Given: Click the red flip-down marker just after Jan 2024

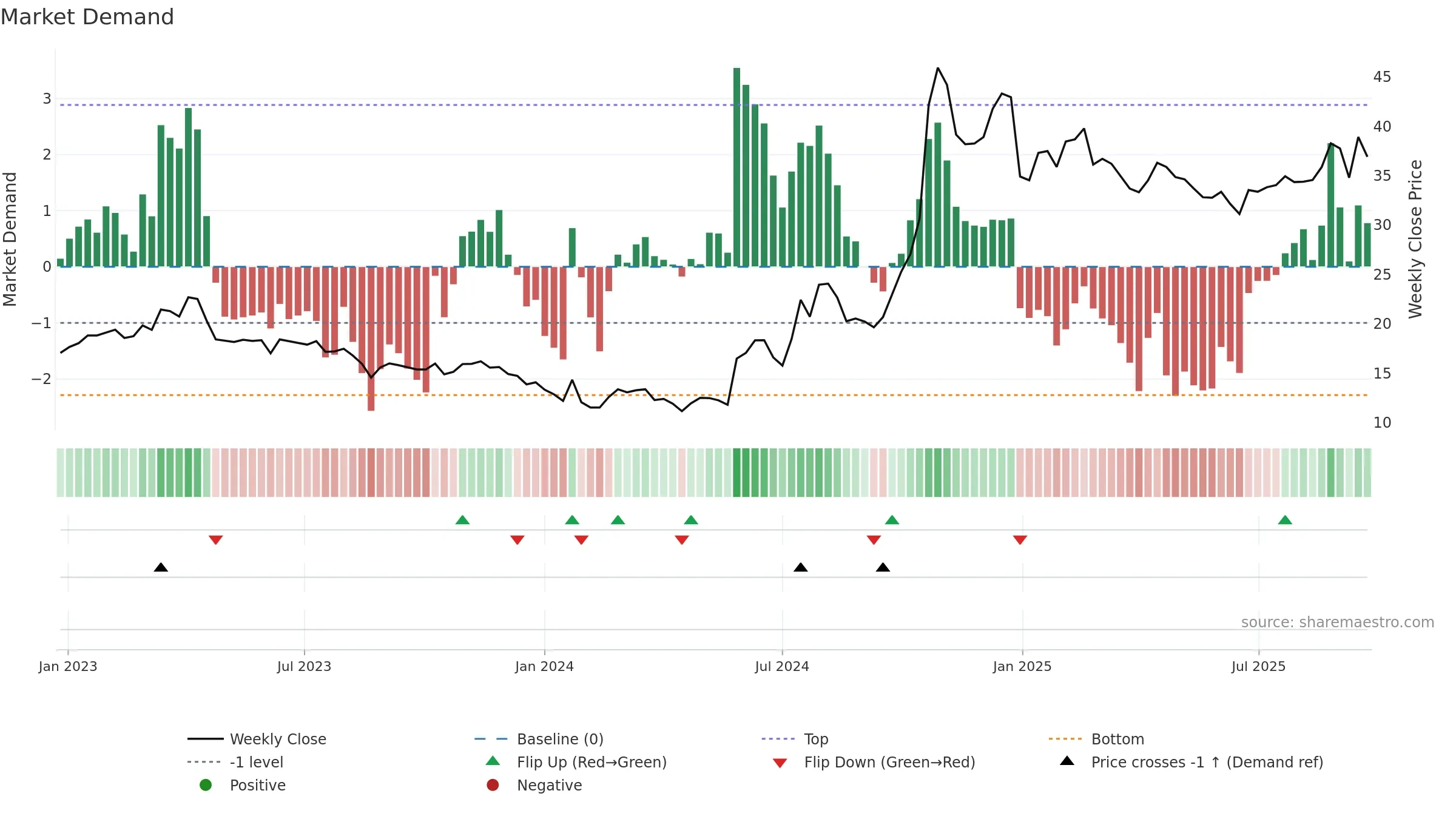Looking at the screenshot, I should (581, 540).
